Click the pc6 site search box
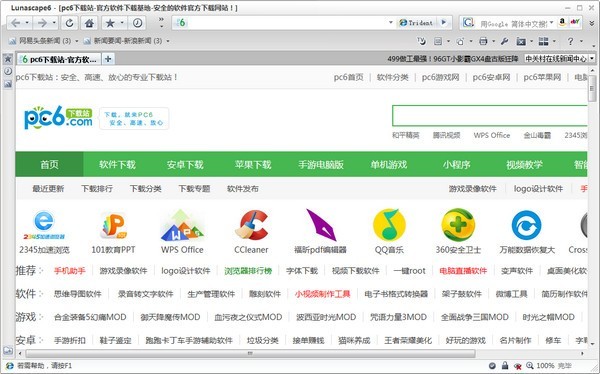Screen dimensions: 600x374 [490, 116]
